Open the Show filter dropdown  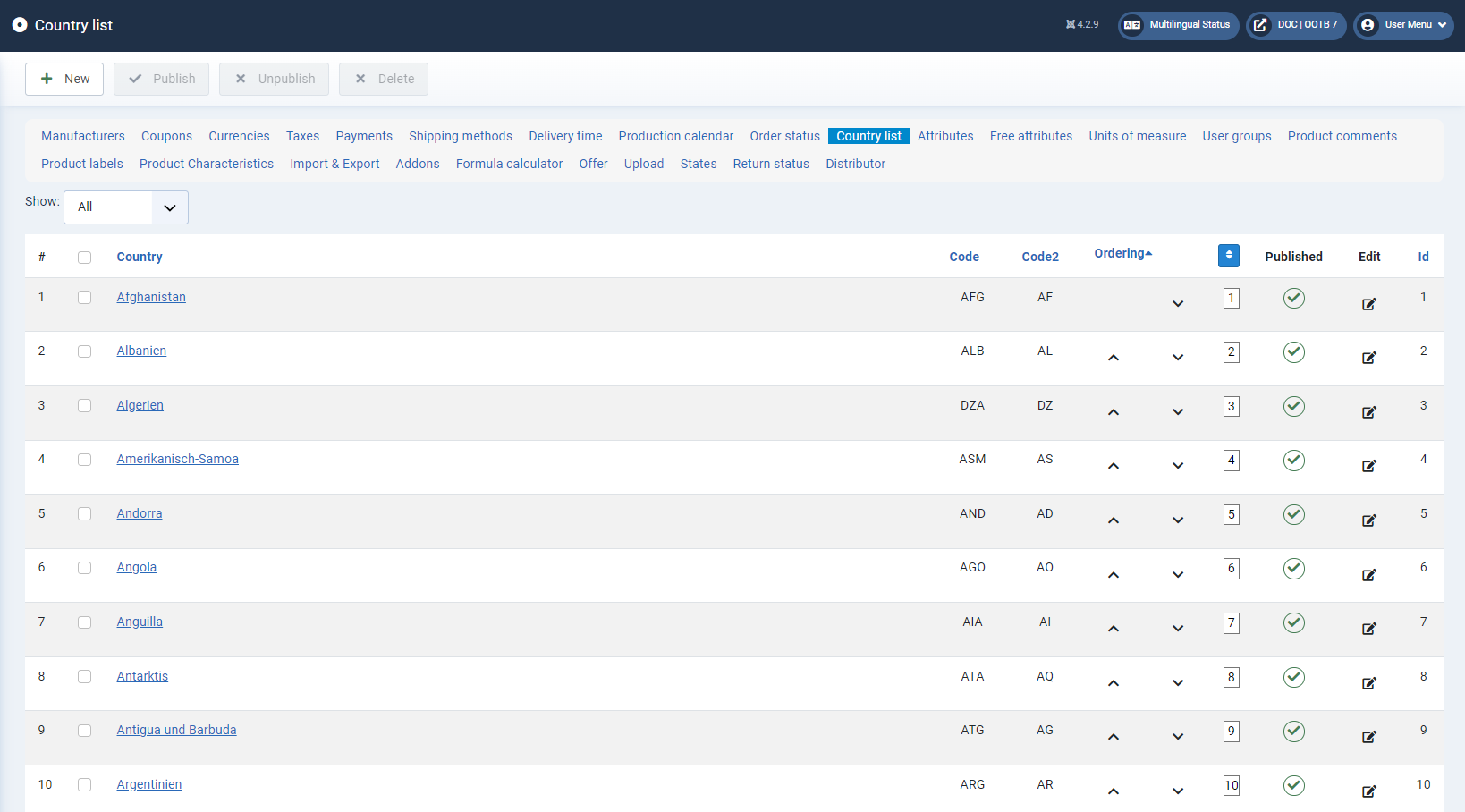126,207
